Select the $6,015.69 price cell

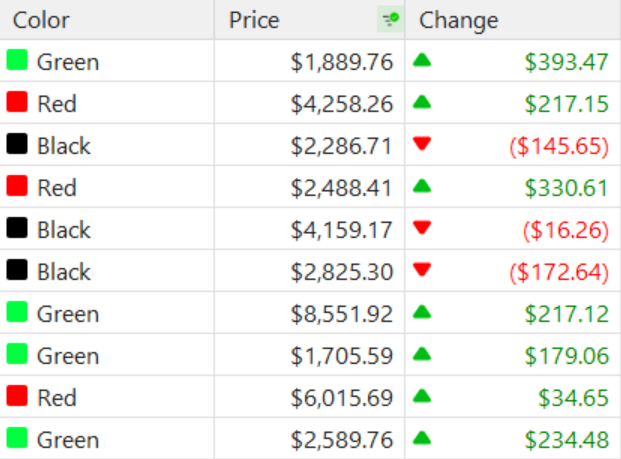click(x=341, y=398)
